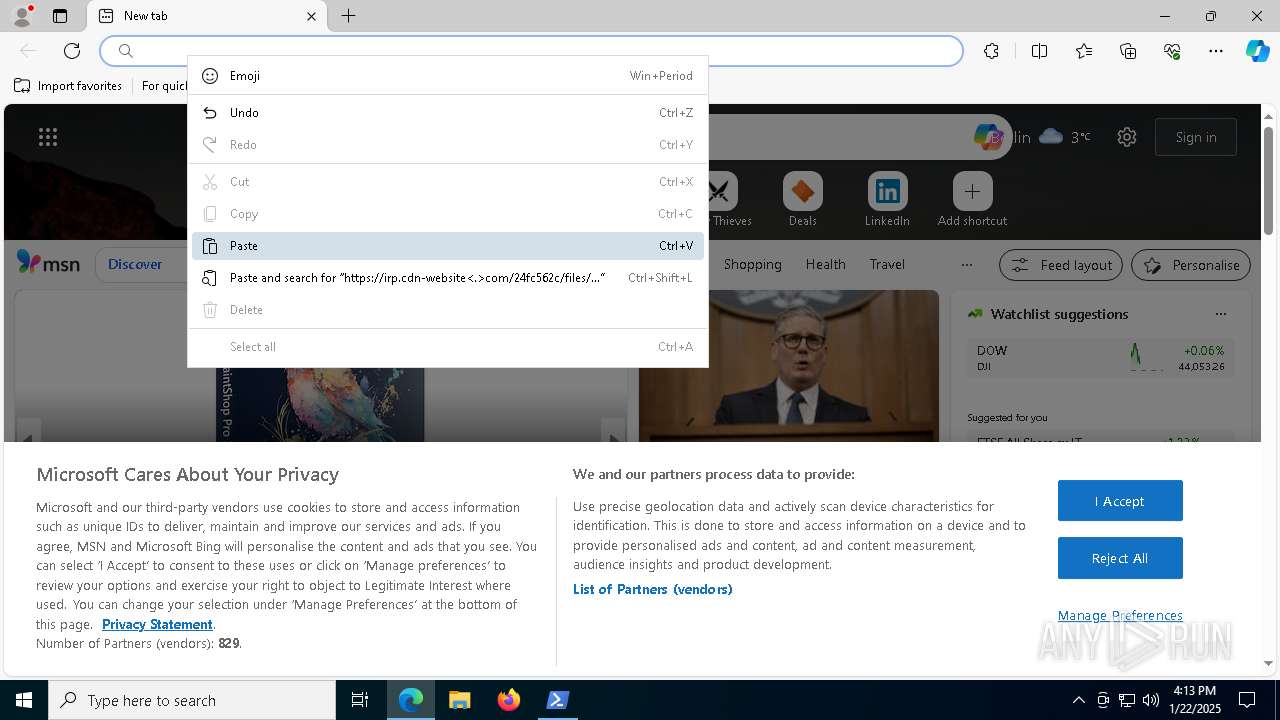Open tab actions menu icon
The image size is (1280, 720).
60,16
